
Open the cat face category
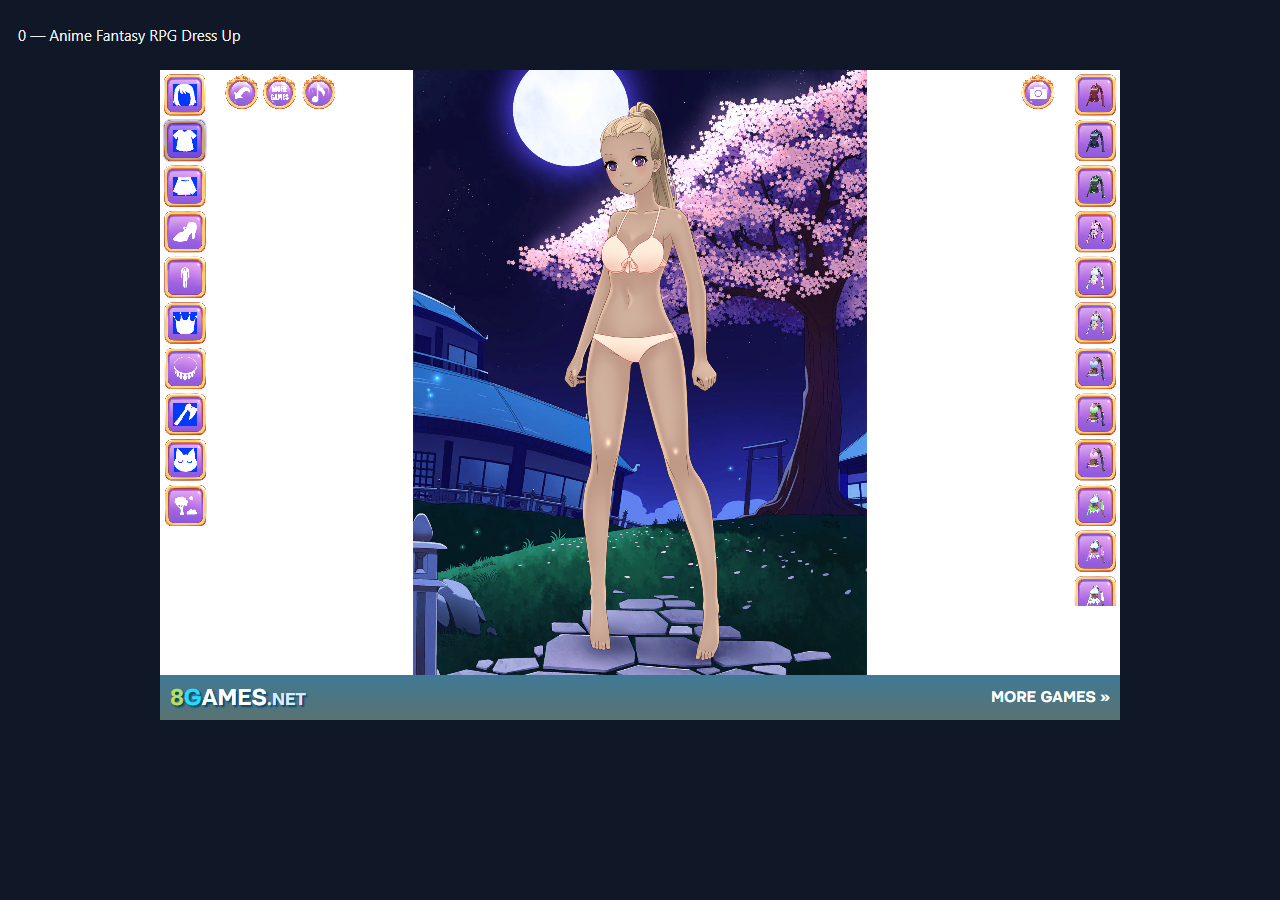coord(185,460)
